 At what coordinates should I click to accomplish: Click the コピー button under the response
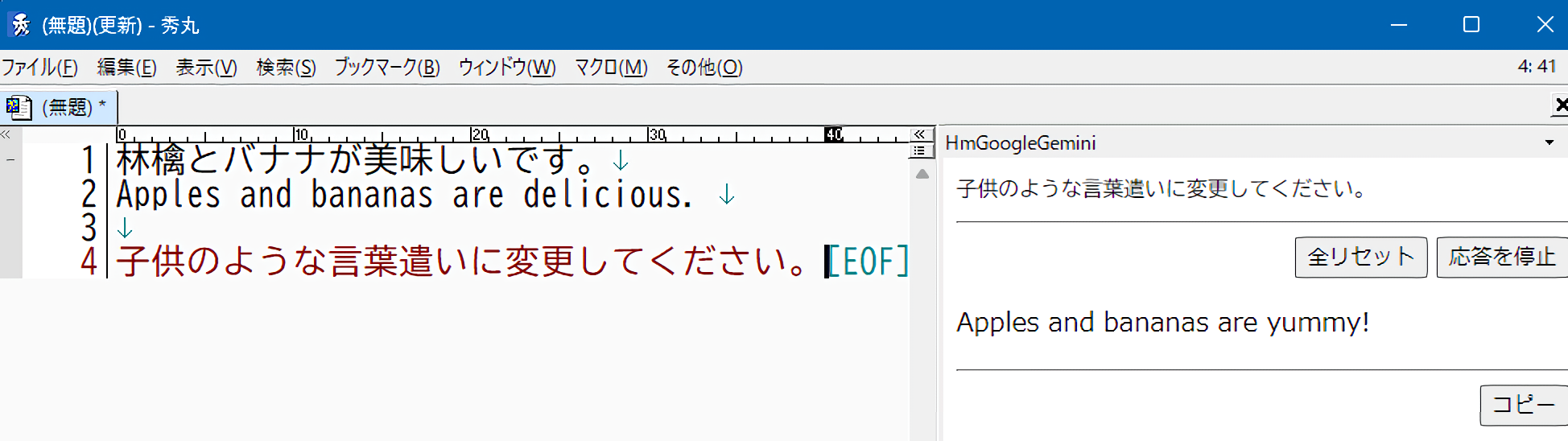(1523, 405)
